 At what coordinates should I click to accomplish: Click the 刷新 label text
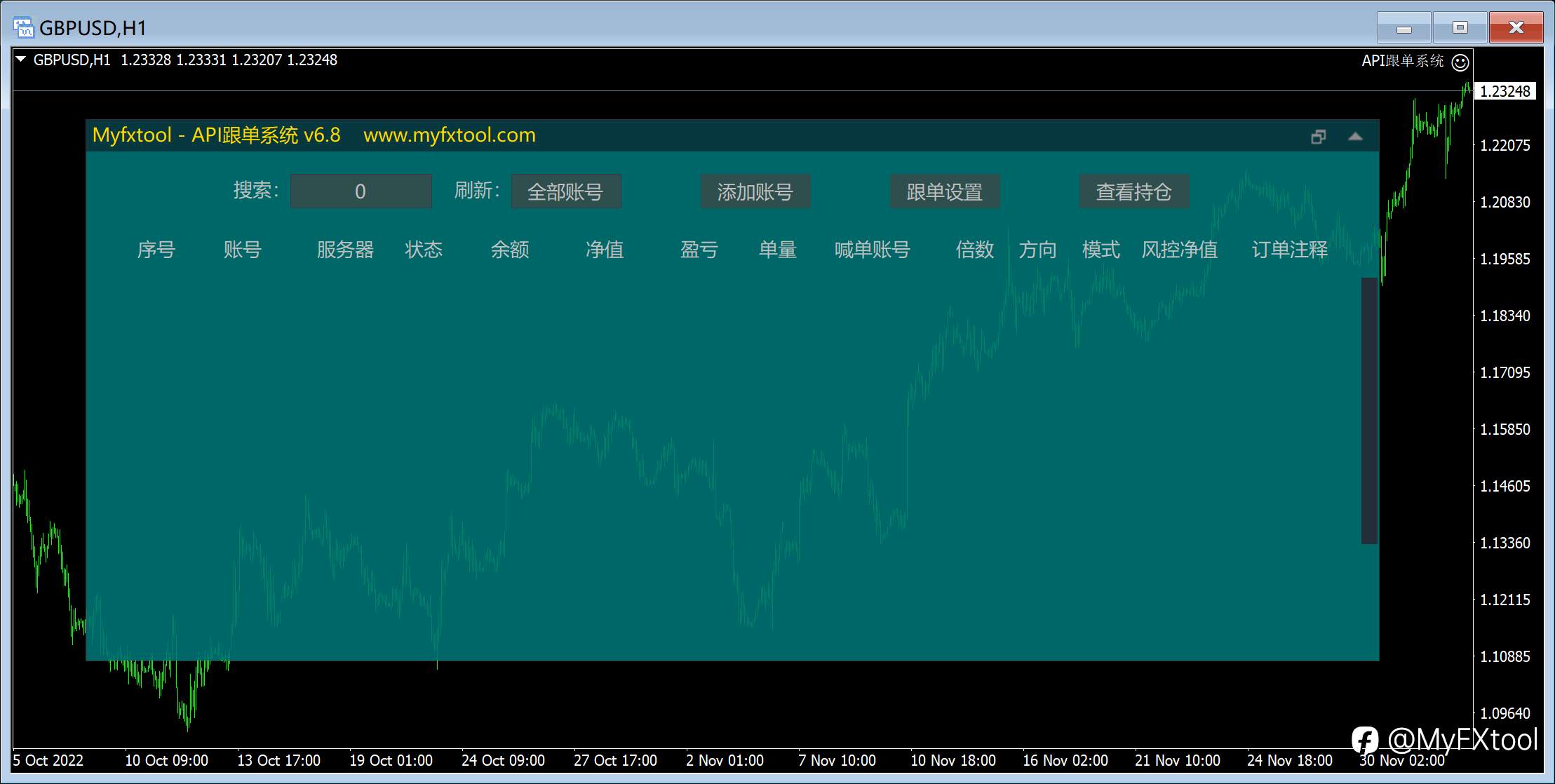tap(477, 191)
